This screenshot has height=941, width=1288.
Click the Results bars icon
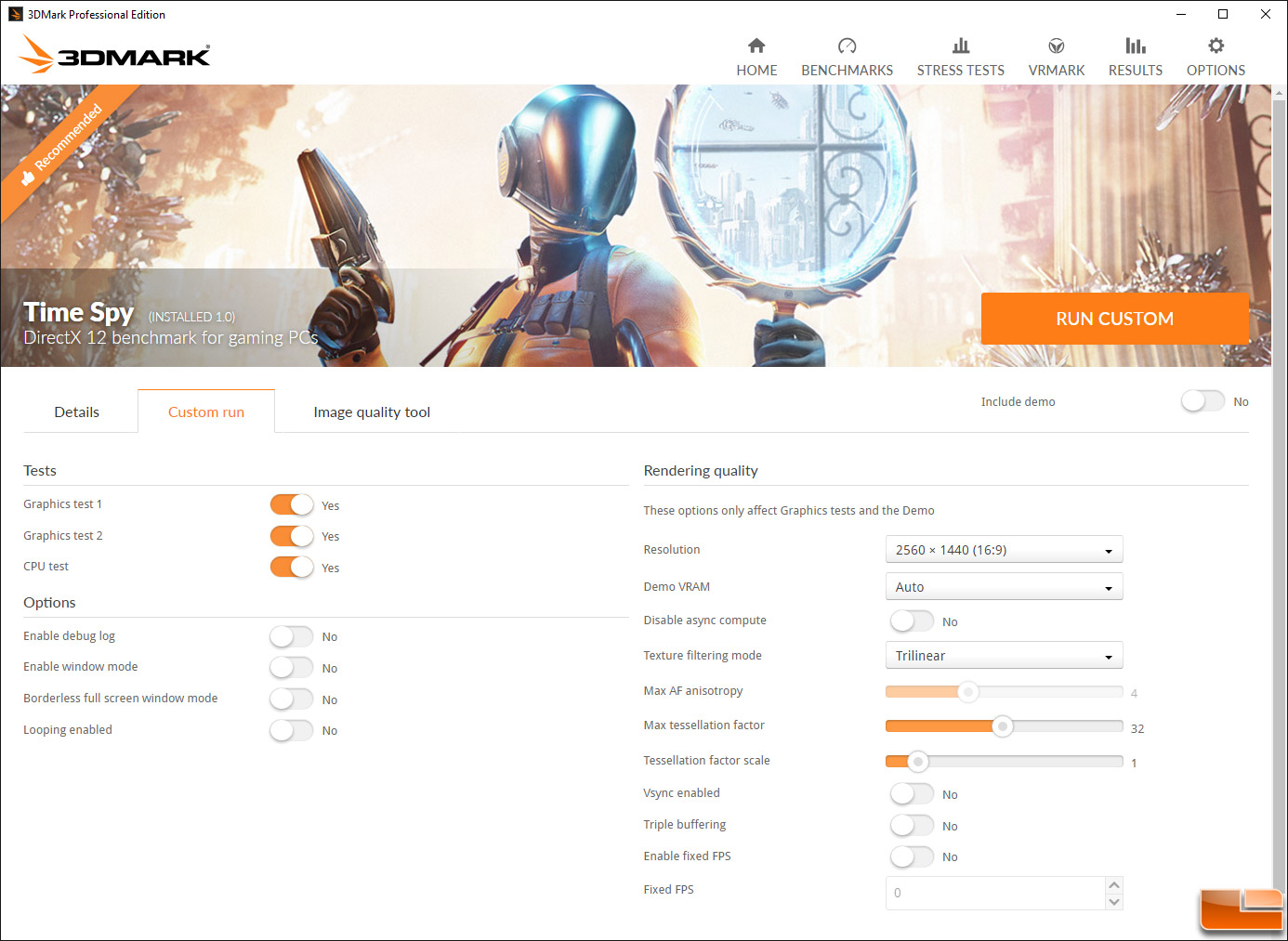point(1136,46)
